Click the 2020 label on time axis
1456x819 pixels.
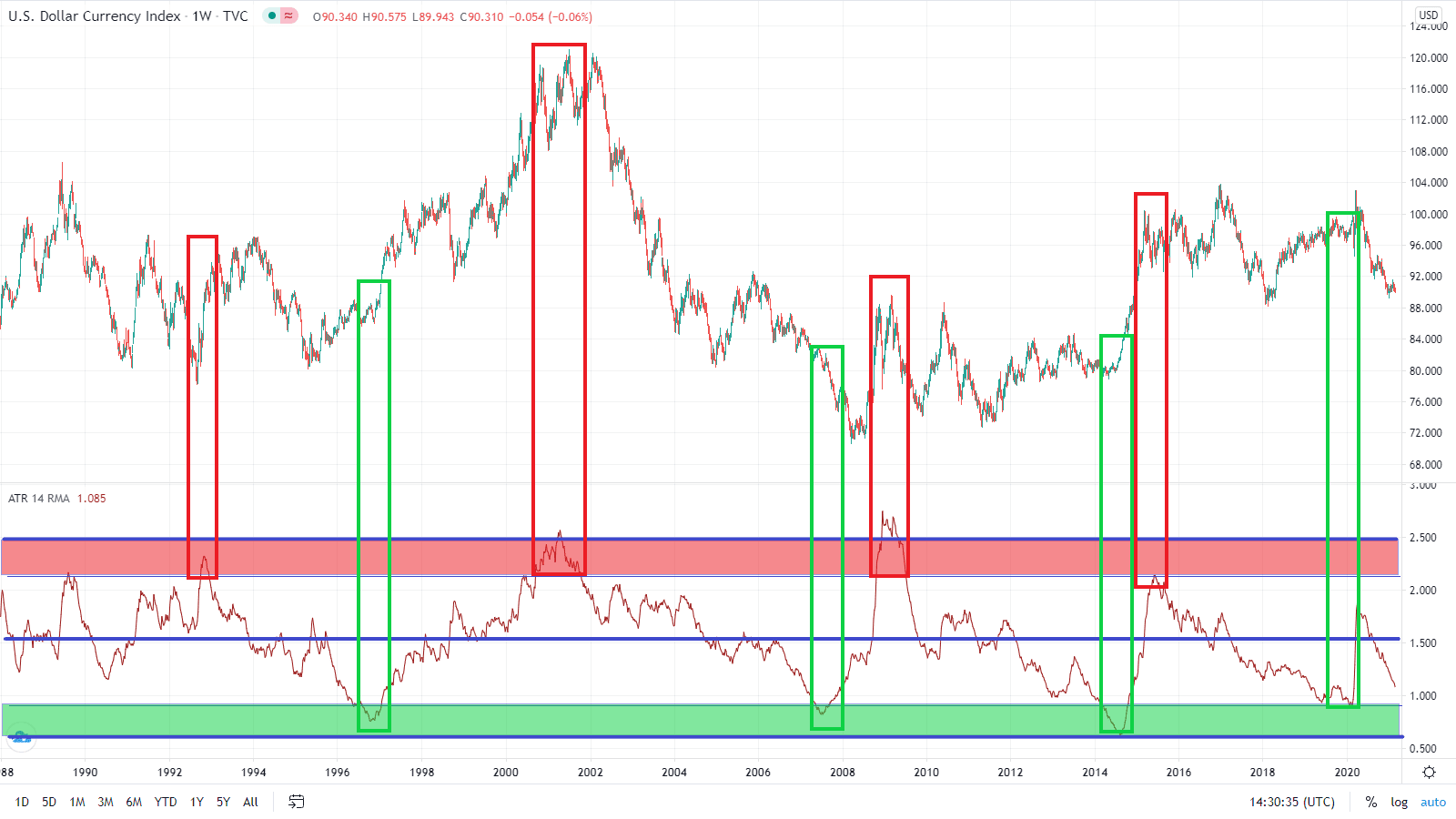tap(1347, 773)
